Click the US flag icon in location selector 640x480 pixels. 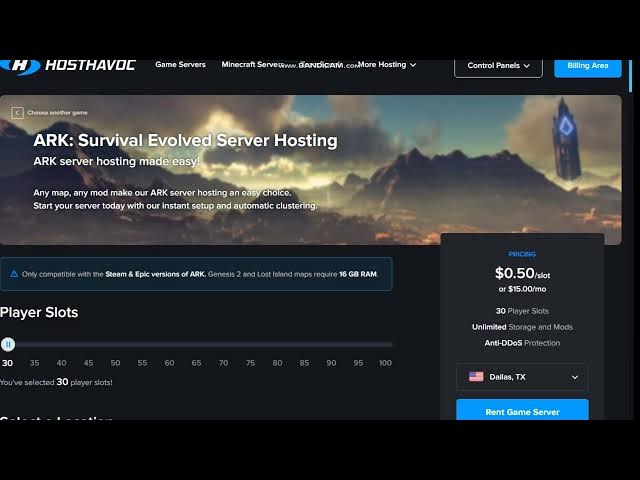476,377
